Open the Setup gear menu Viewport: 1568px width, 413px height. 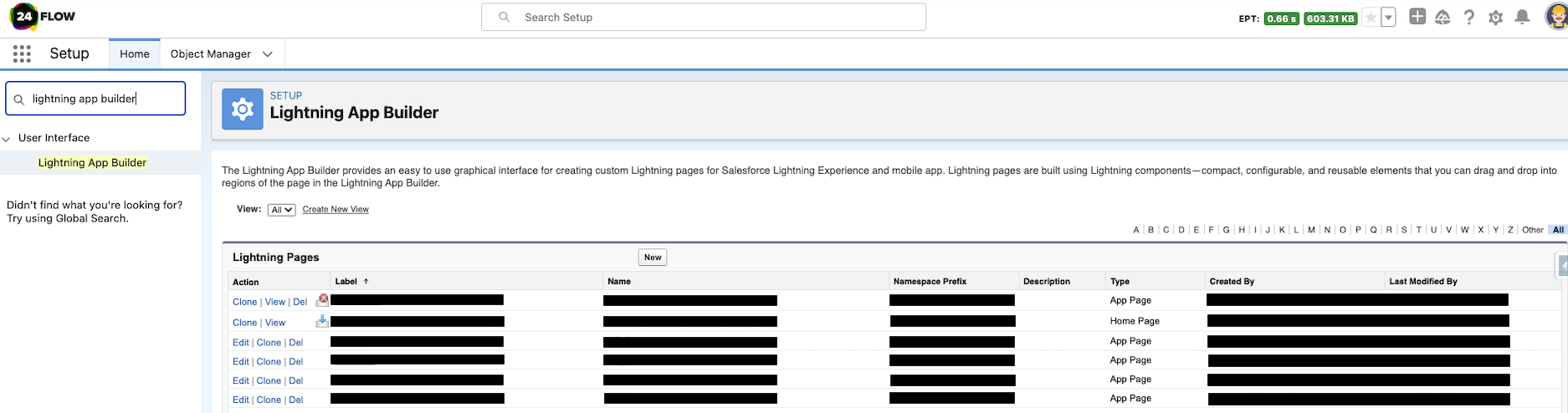(x=1495, y=18)
